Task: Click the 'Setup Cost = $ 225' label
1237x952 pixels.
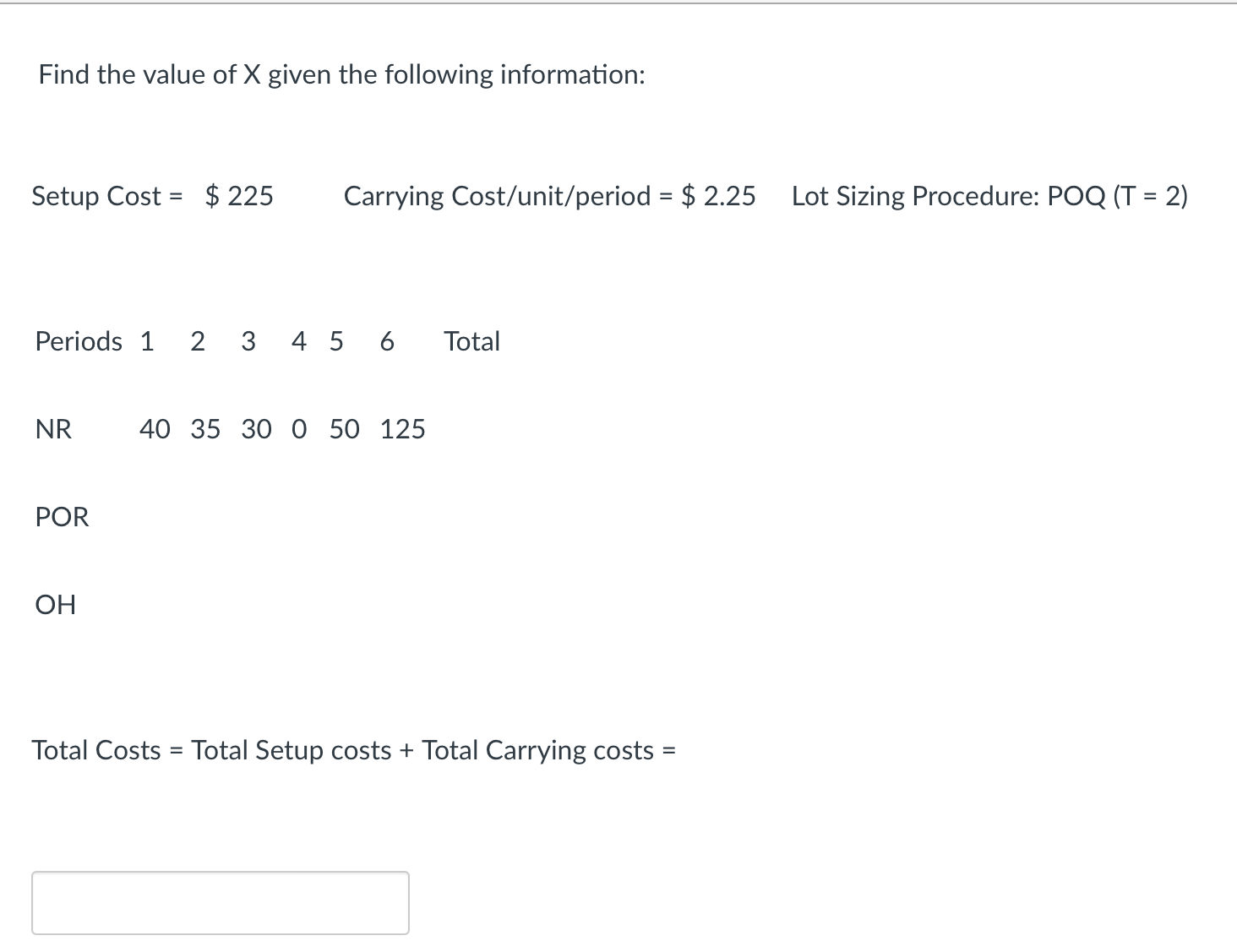Action: click(x=152, y=196)
